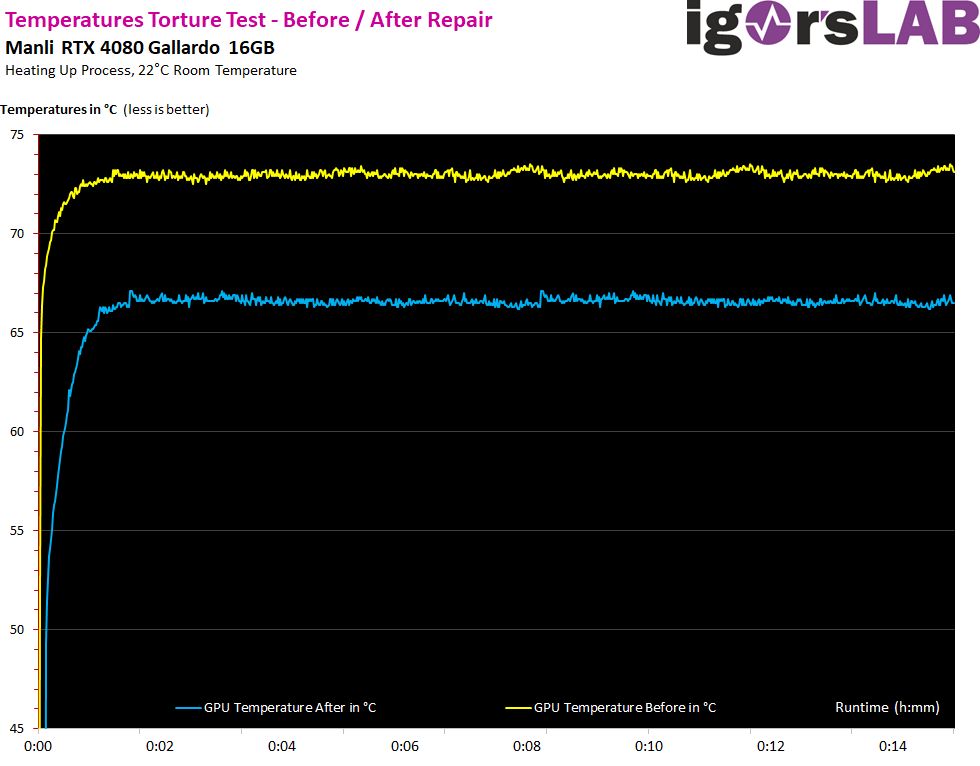Click the x-axis label 0:06

click(x=405, y=746)
